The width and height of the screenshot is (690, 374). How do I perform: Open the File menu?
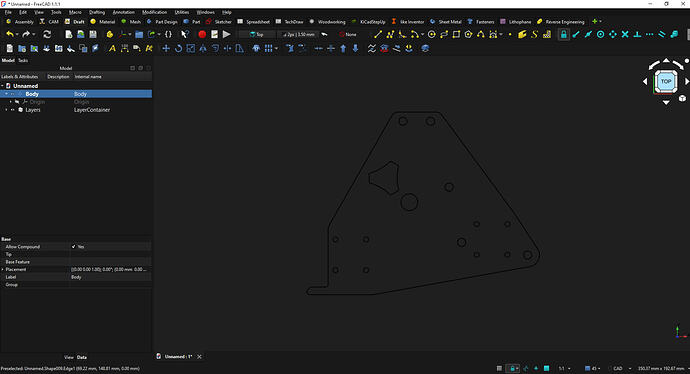(x=8, y=12)
